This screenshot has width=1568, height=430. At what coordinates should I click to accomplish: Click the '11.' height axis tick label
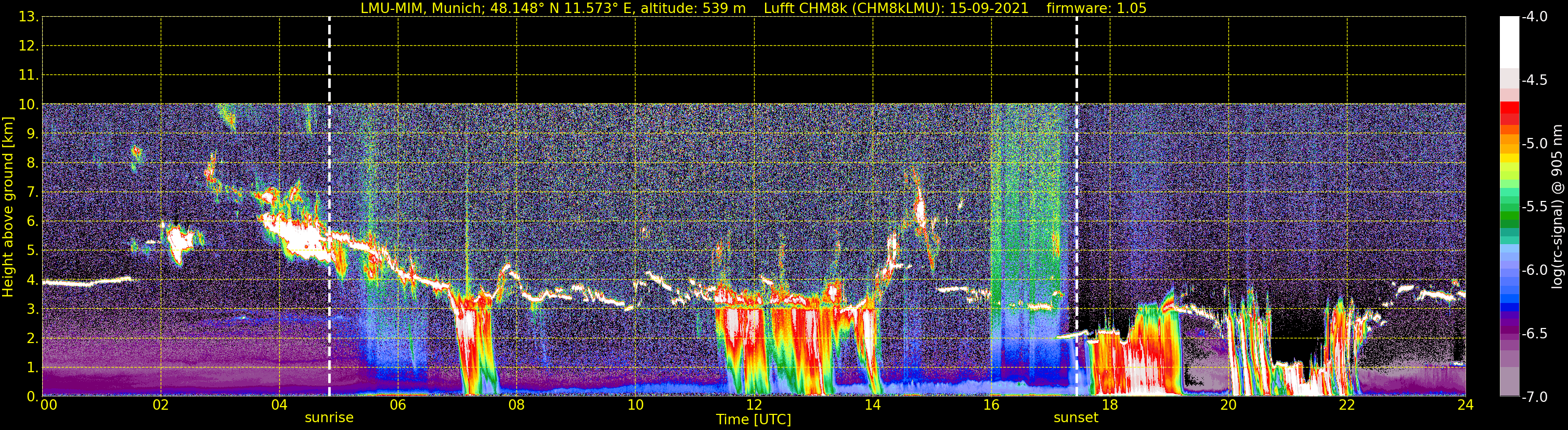[x=29, y=75]
